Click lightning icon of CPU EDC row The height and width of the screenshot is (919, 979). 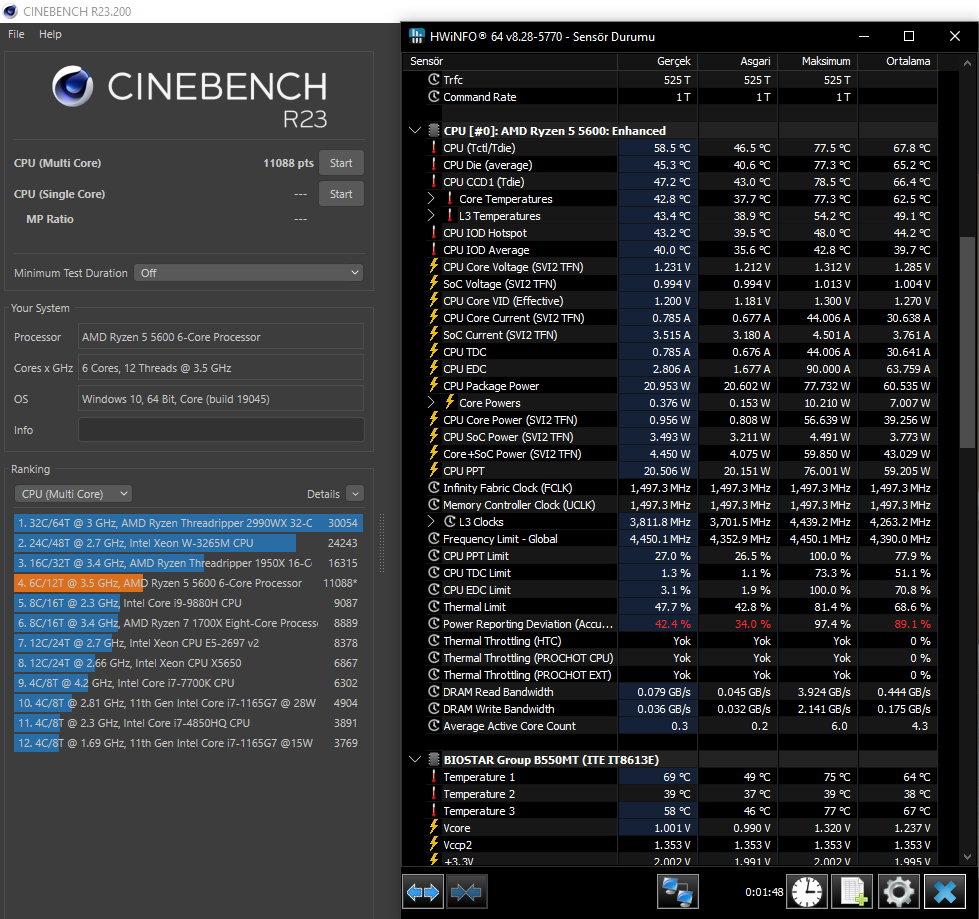point(434,368)
